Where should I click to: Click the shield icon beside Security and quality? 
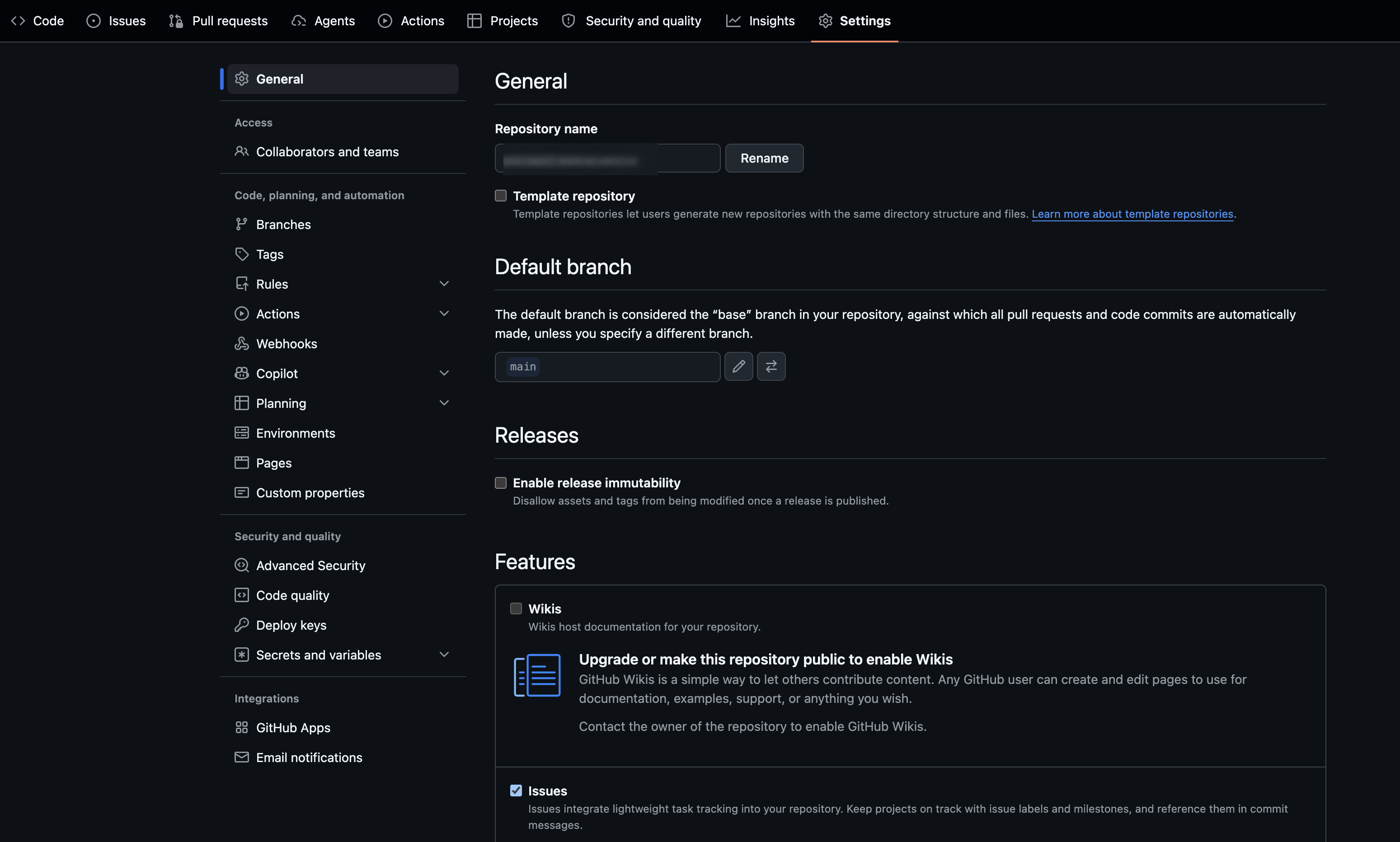point(568,21)
